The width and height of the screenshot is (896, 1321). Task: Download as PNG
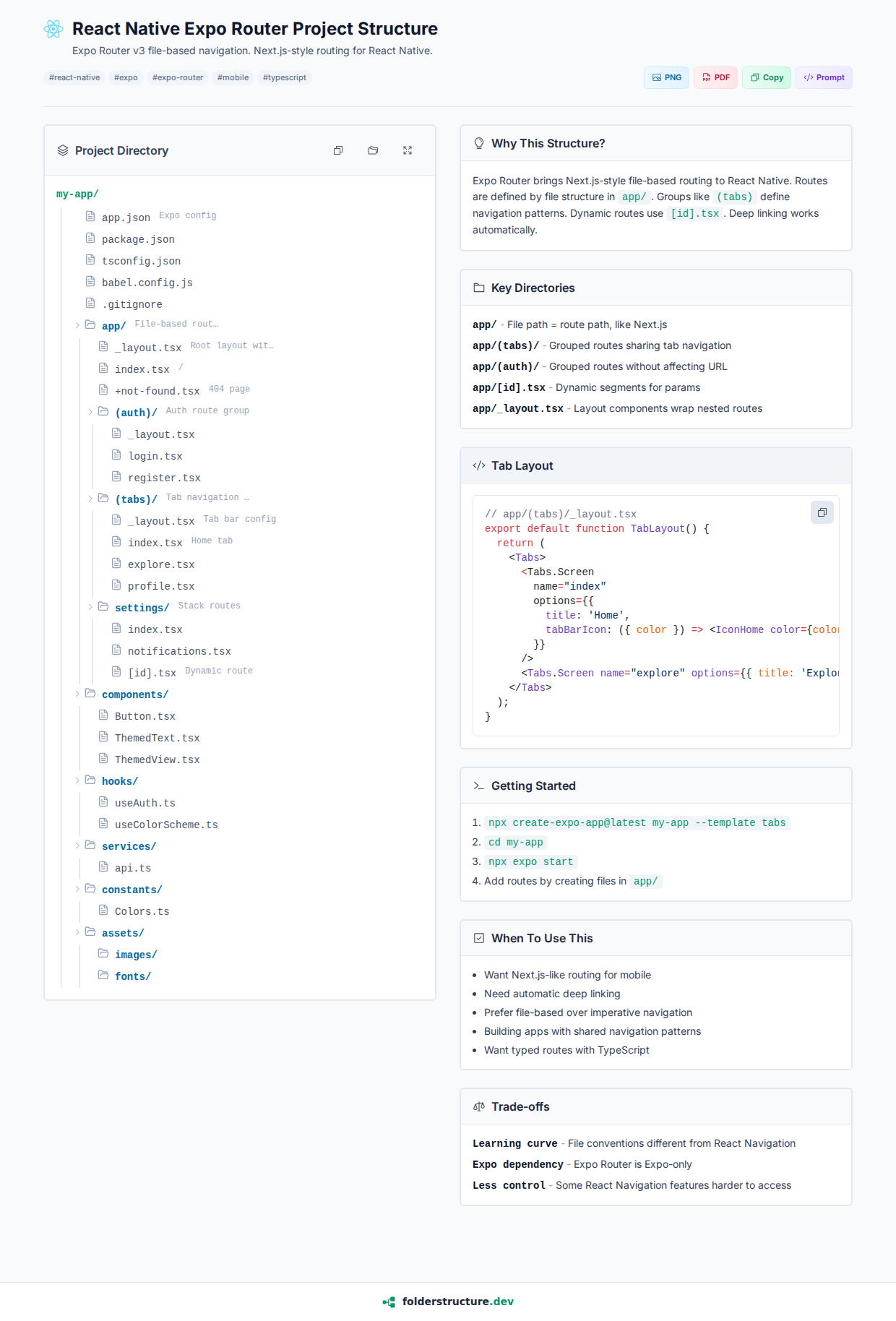pyautogui.click(x=666, y=77)
